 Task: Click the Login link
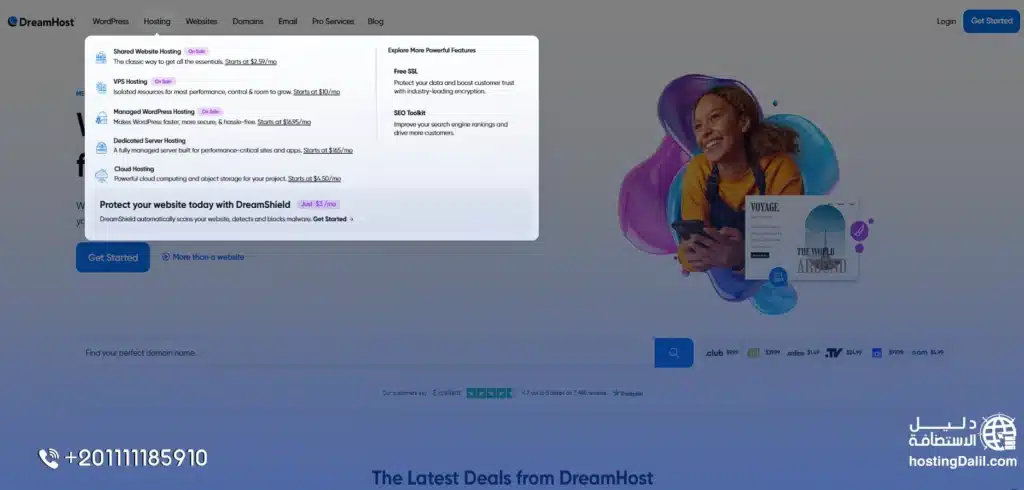click(x=946, y=21)
